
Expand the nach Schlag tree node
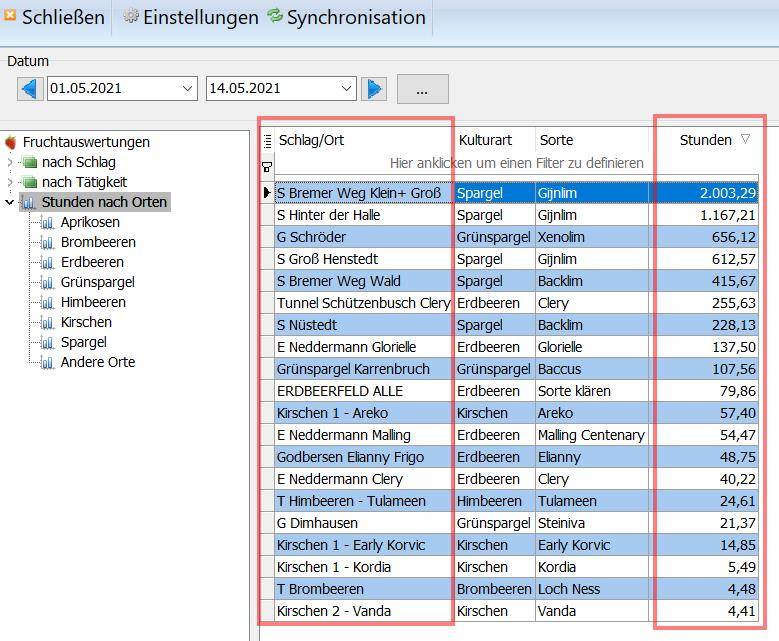pyautogui.click(x=10, y=162)
